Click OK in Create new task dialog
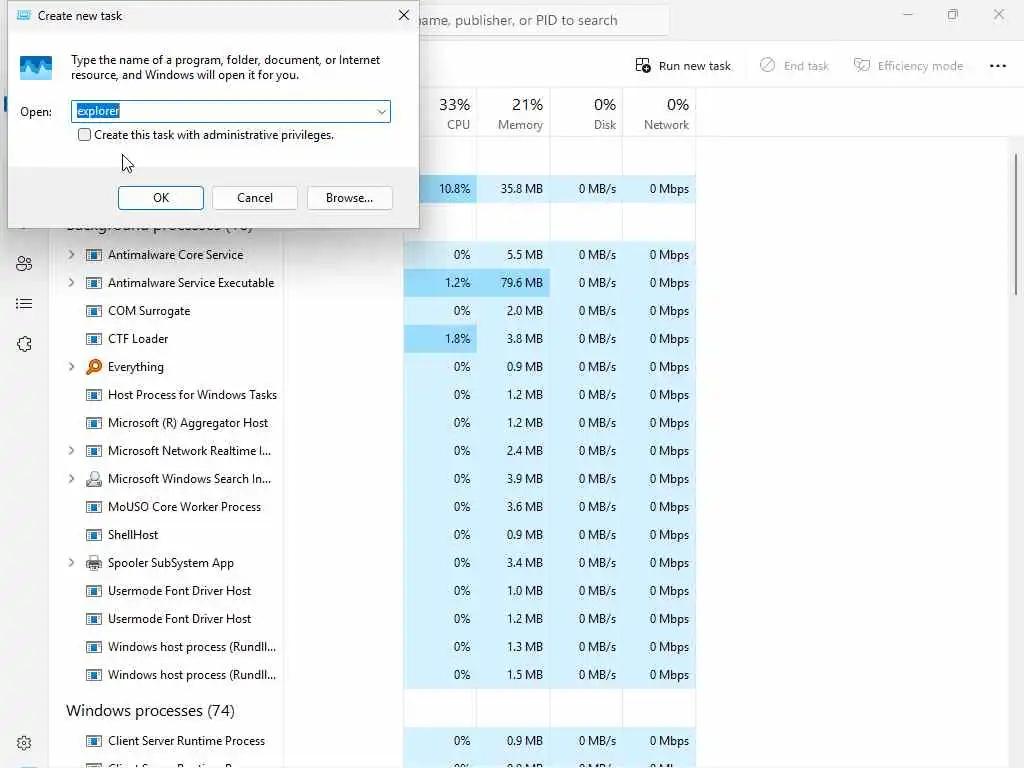This screenshot has width=1024, height=768. [161, 198]
